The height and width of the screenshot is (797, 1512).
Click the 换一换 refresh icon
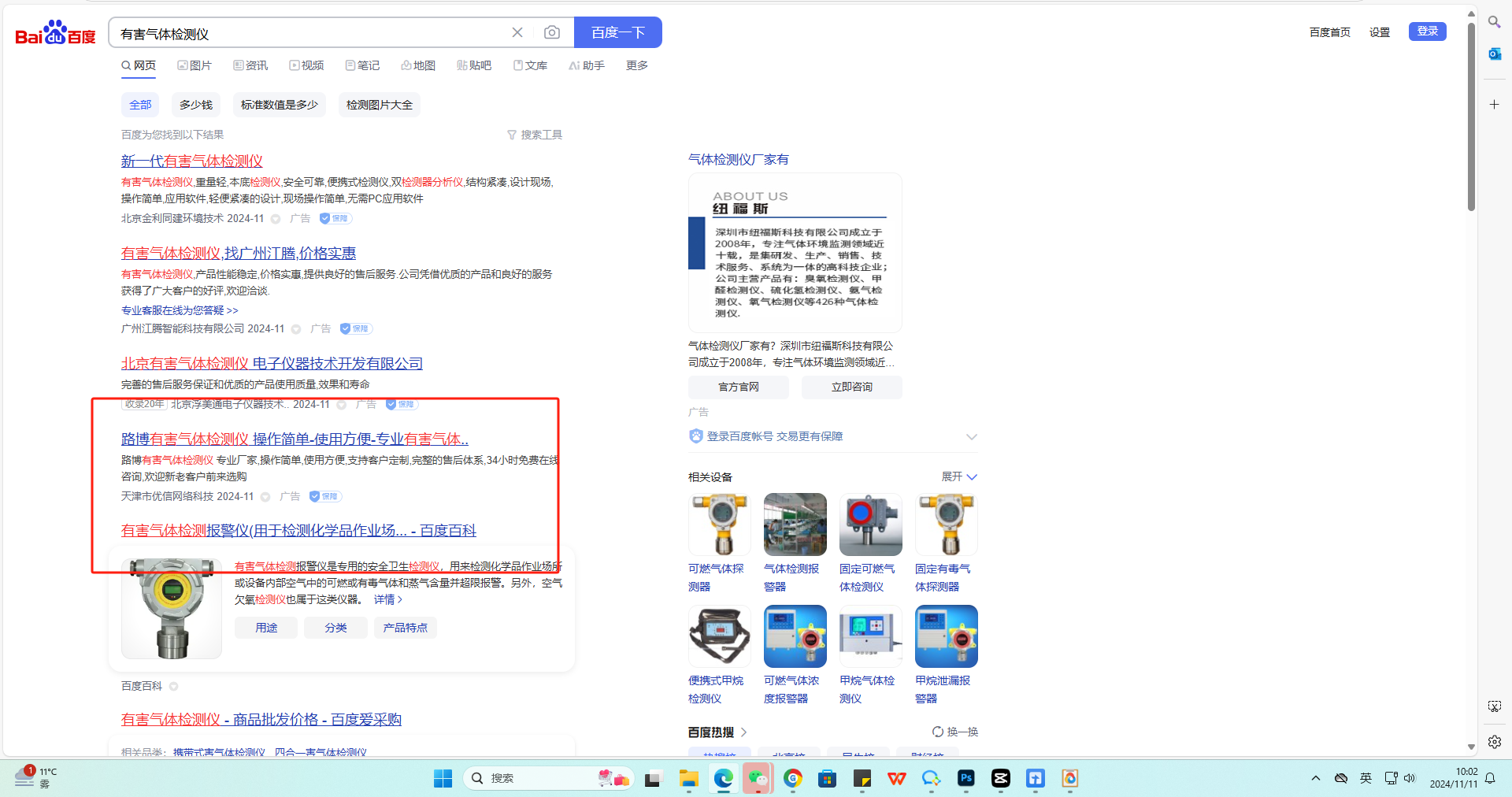pyautogui.click(x=937, y=732)
